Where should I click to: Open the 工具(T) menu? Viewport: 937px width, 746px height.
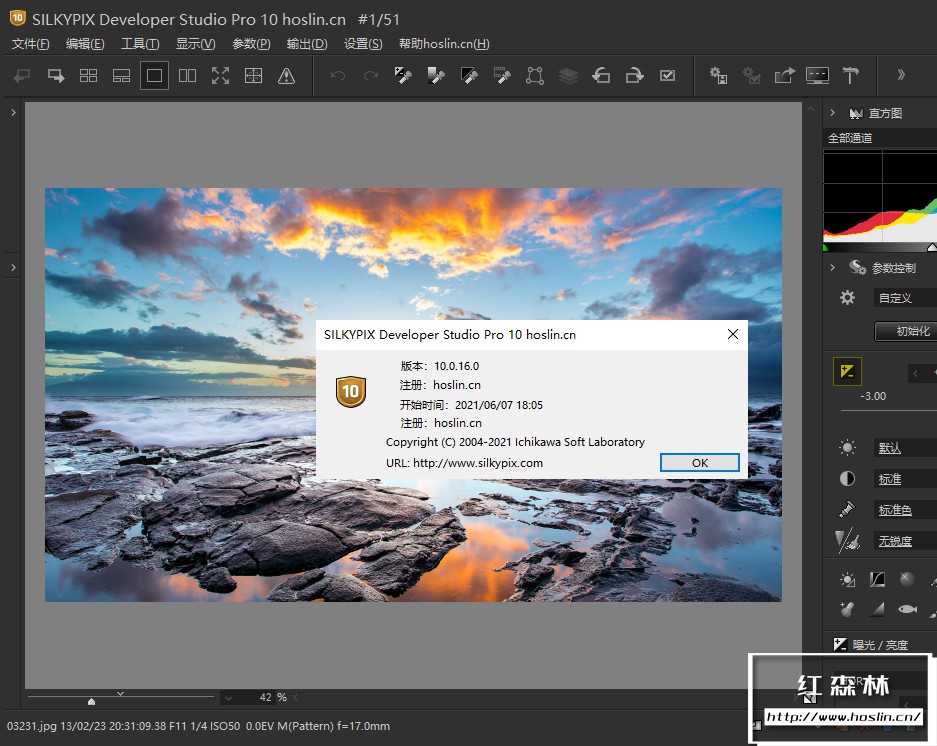pyautogui.click(x=140, y=44)
